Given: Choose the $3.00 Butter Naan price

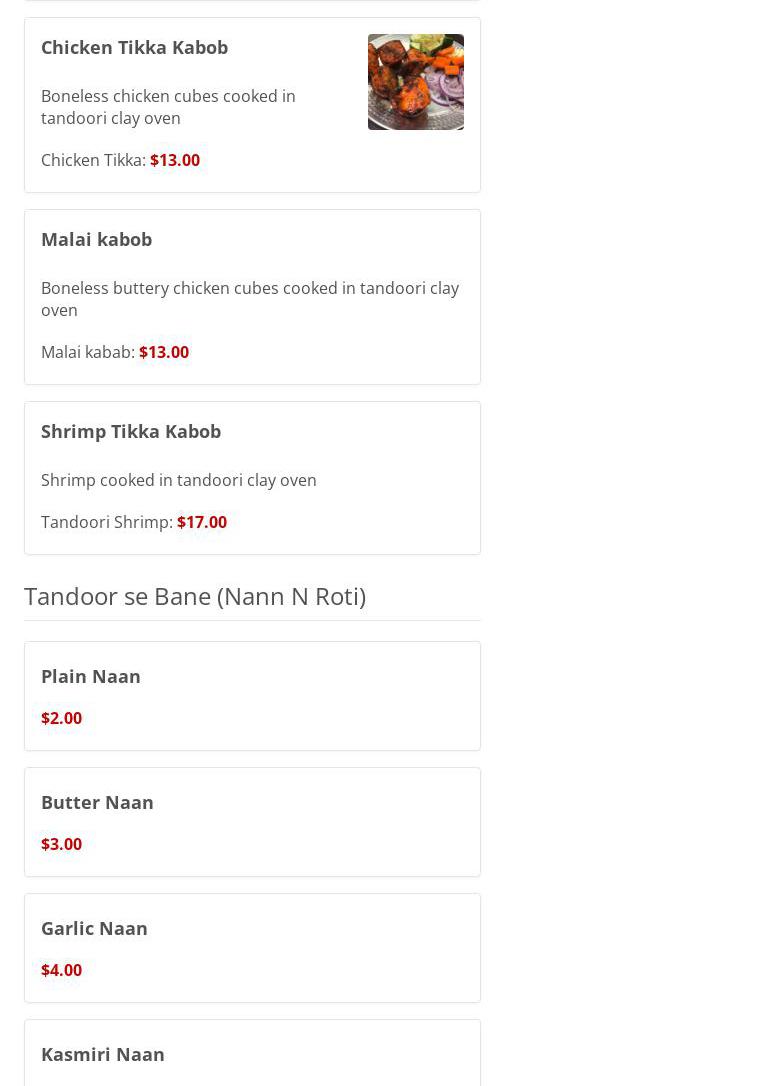Looking at the screenshot, I should [x=61, y=844].
